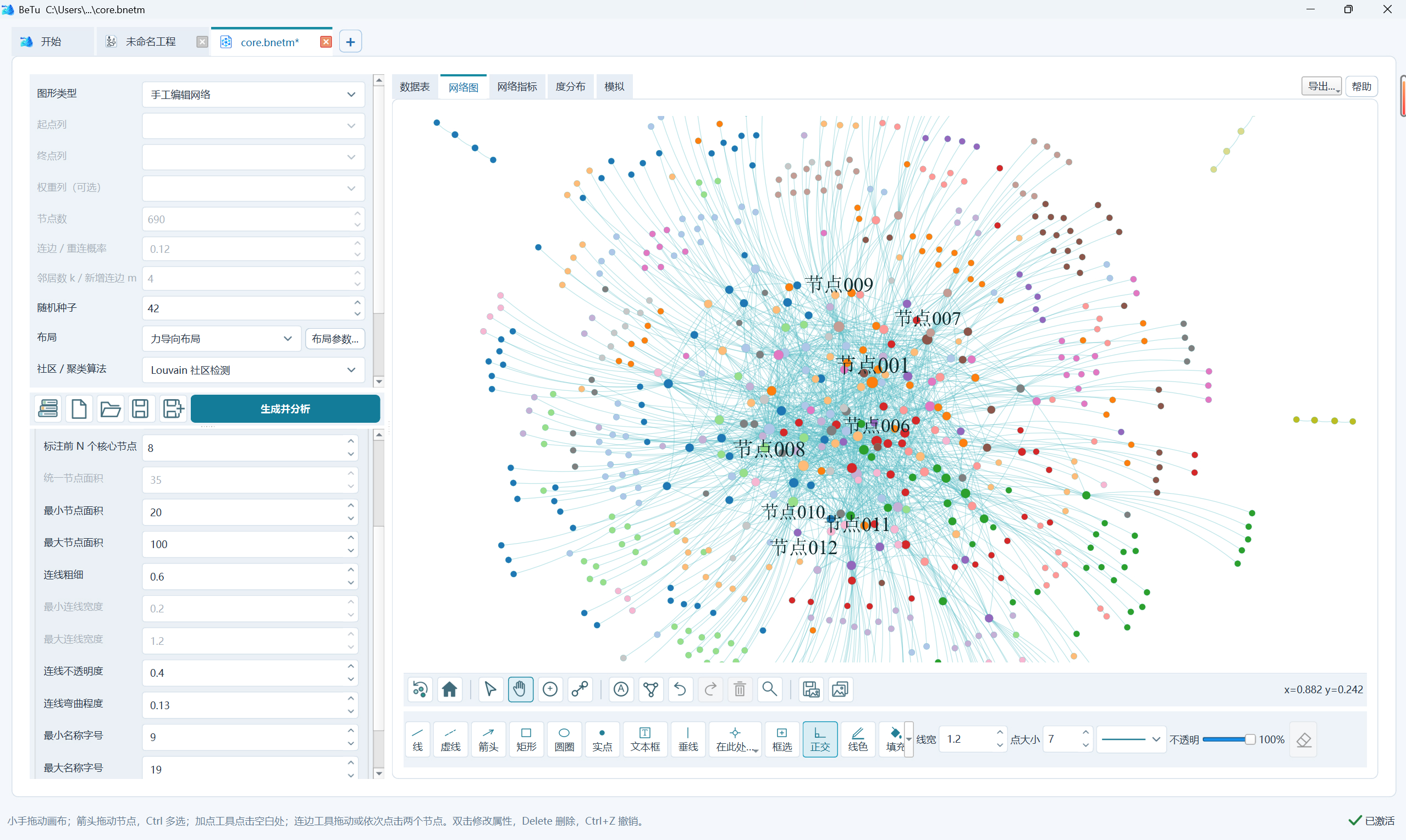This screenshot has width=1406, height=840.
Task: Click the eraser icon
Action: click(x=1304, y=739)
